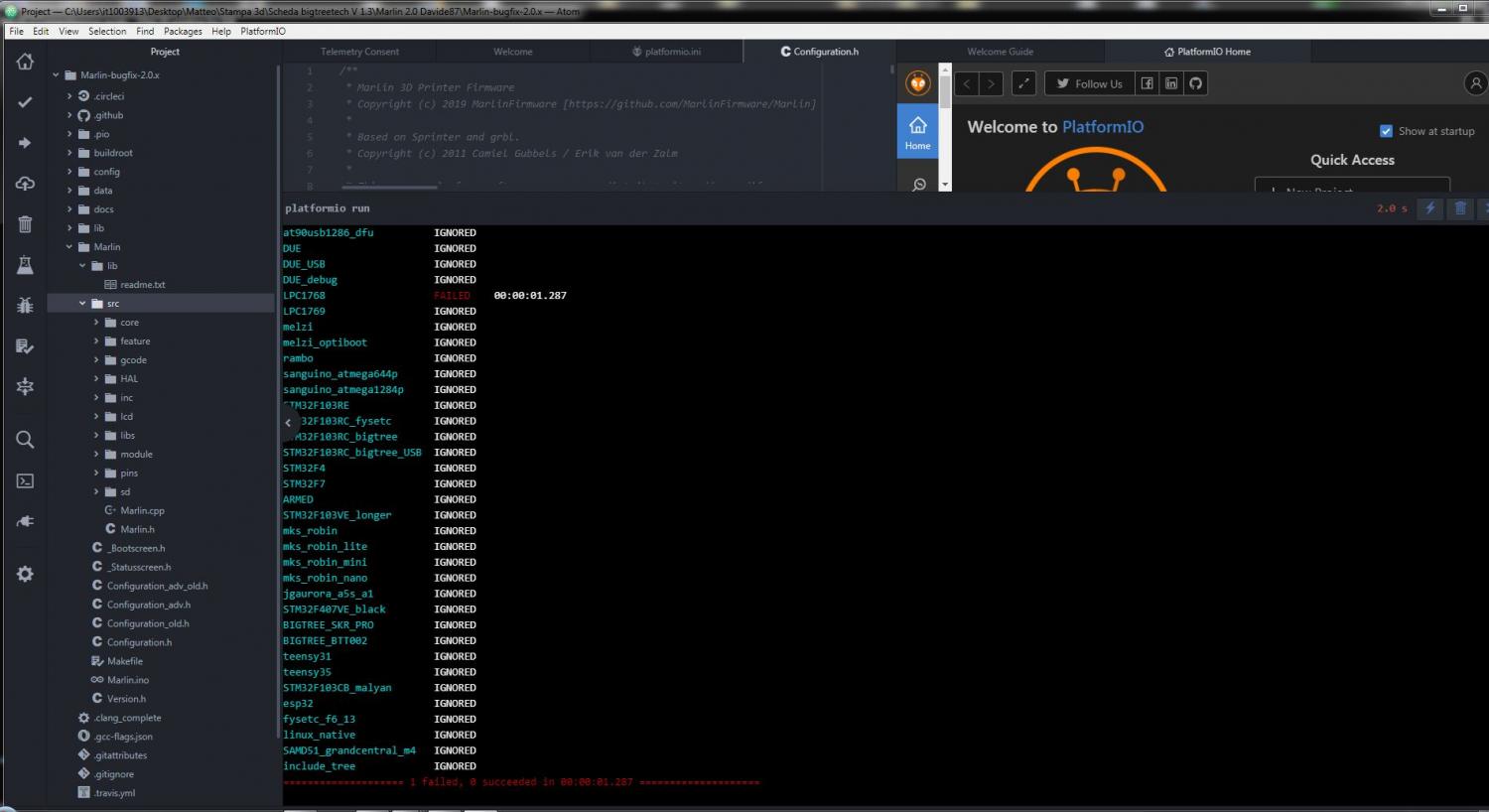The image size is (1489, 812).
Task: Click the Run other target checklist icon
Action: click(x=25, y=346)
